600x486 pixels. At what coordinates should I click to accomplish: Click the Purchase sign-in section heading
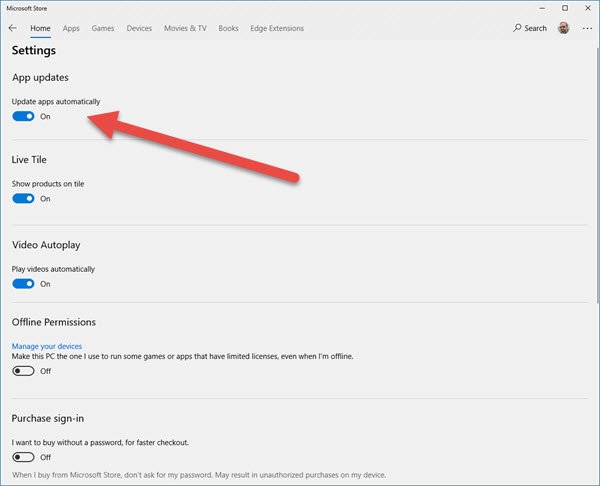48,418
